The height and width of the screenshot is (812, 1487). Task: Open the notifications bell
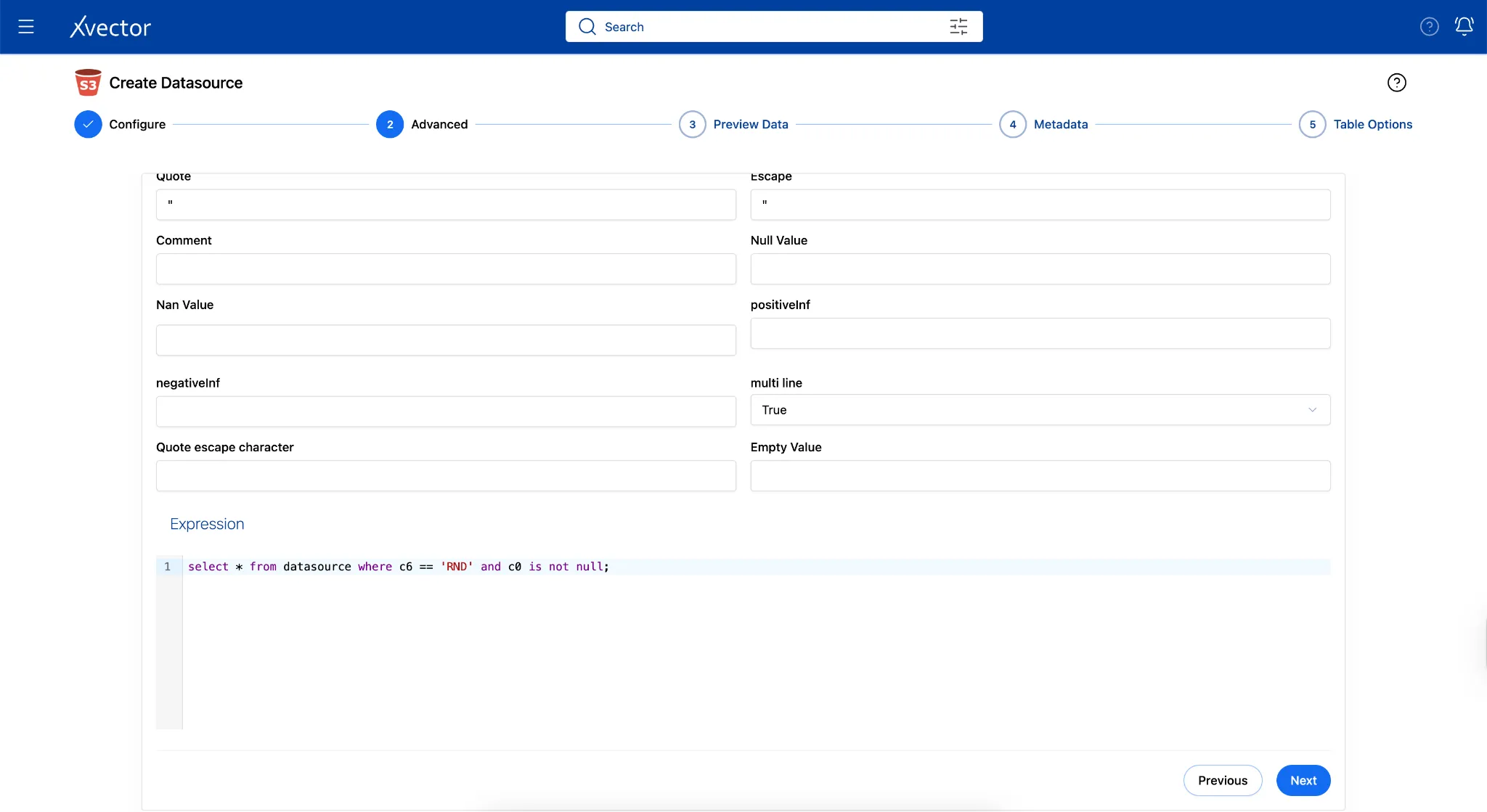point(1464,27)
